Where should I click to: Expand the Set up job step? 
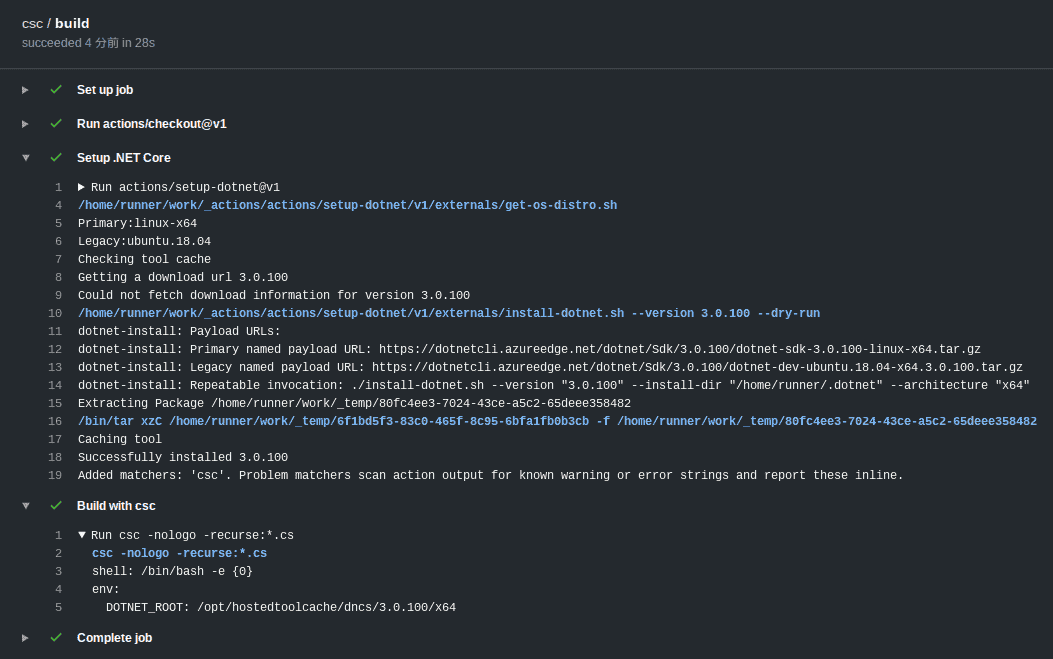click(25, 90)
